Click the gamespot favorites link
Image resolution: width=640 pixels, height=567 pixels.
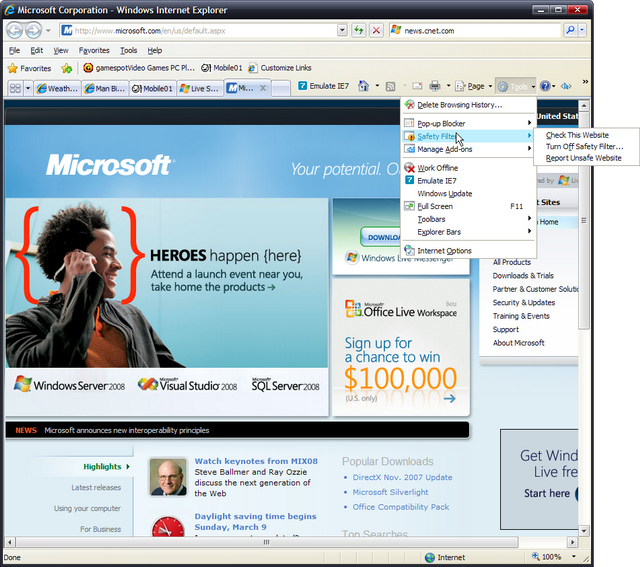(139, 68)
